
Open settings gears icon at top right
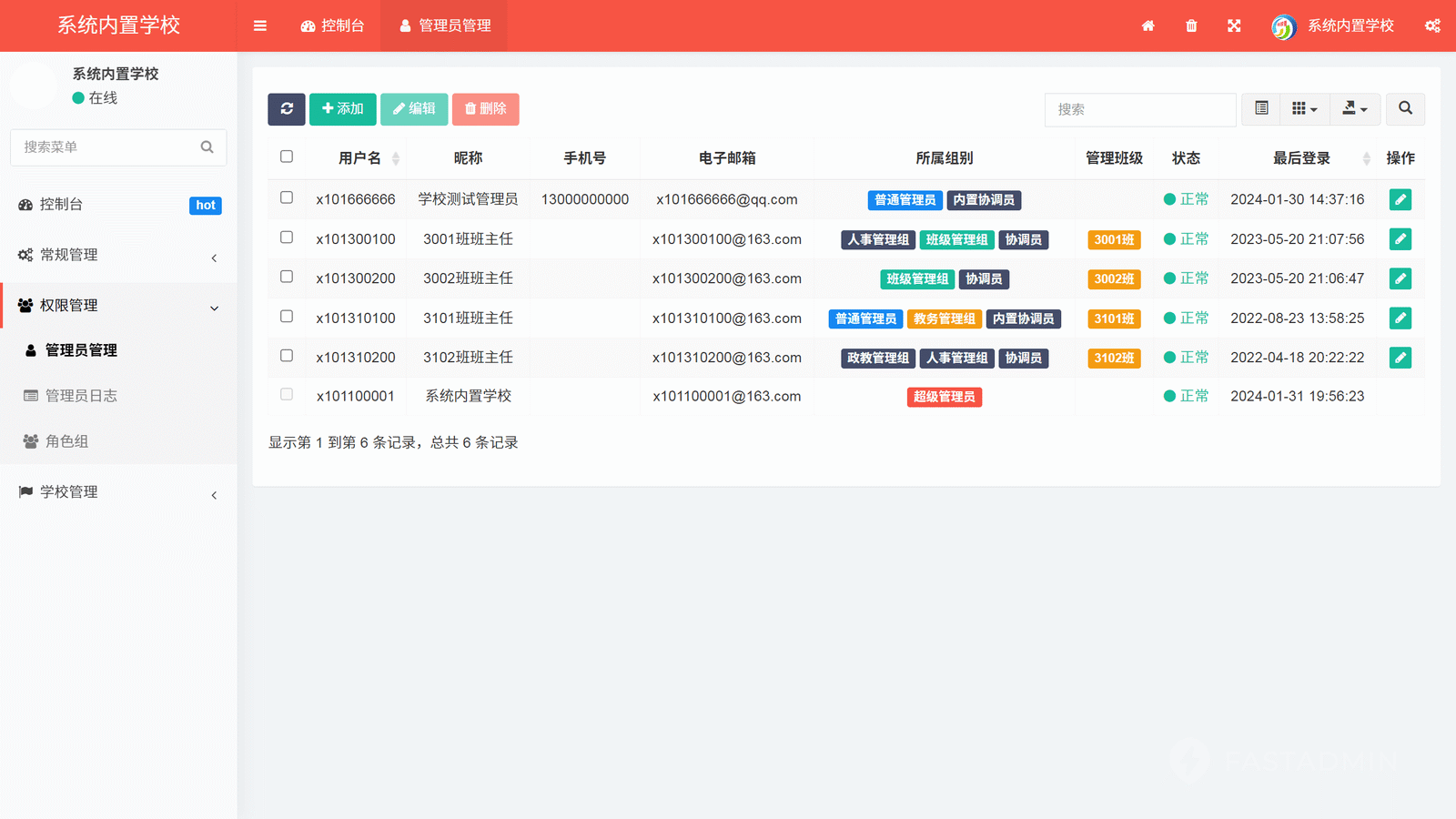coord(1432,25)
